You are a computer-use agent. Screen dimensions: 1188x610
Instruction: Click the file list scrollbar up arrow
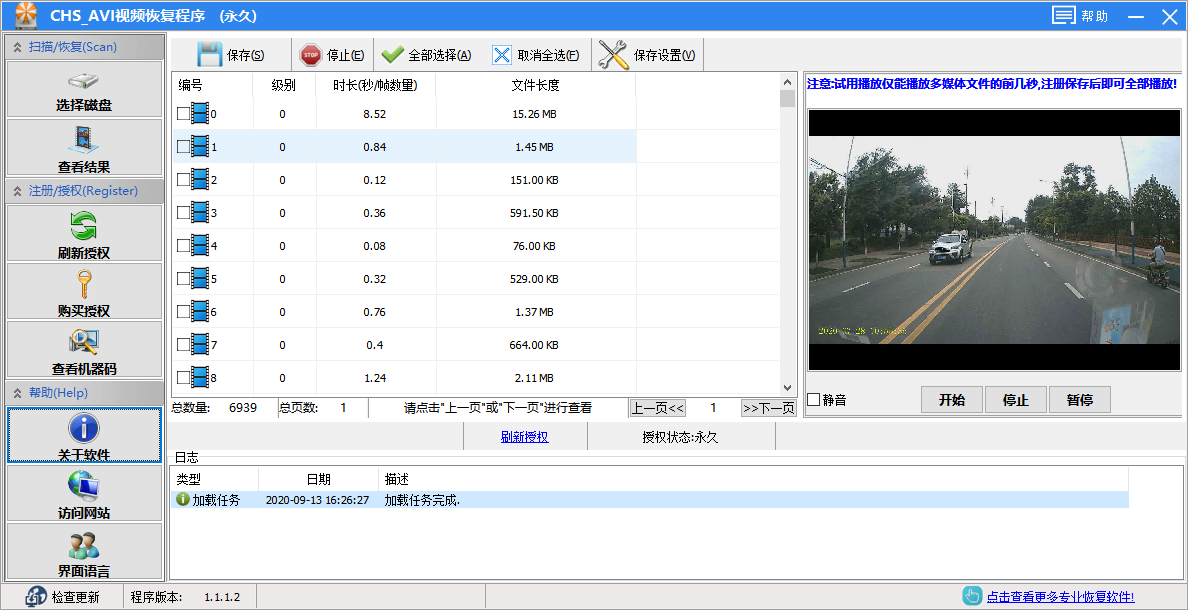pyautogui.click(x=787, y=81)
